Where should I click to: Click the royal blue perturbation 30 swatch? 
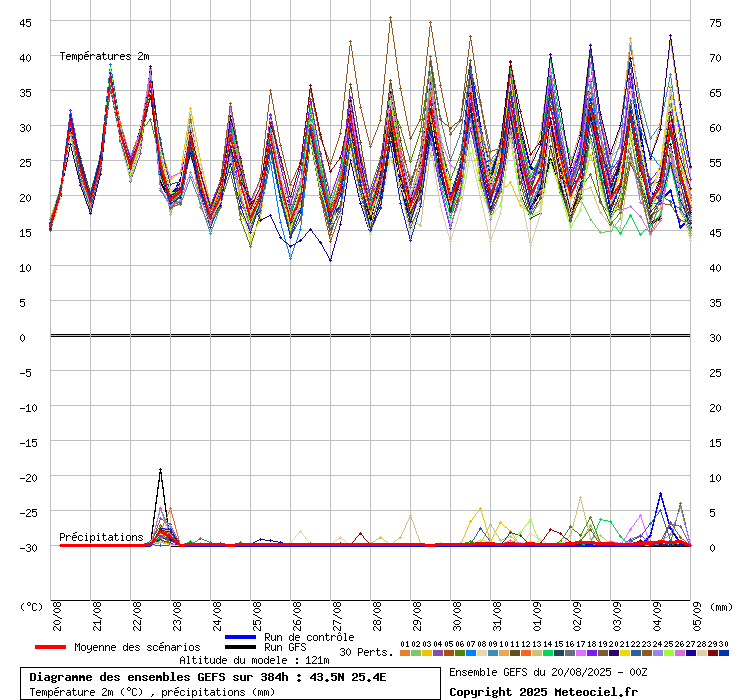pyautogui.click(x=723, y=653)
